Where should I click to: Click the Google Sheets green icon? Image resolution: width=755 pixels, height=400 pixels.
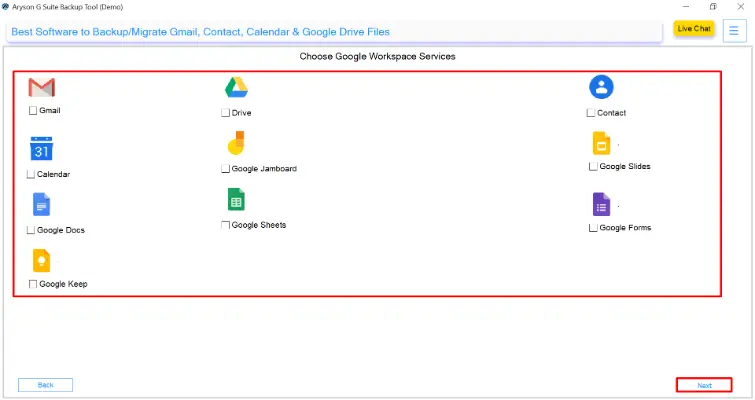click(236, 200)
